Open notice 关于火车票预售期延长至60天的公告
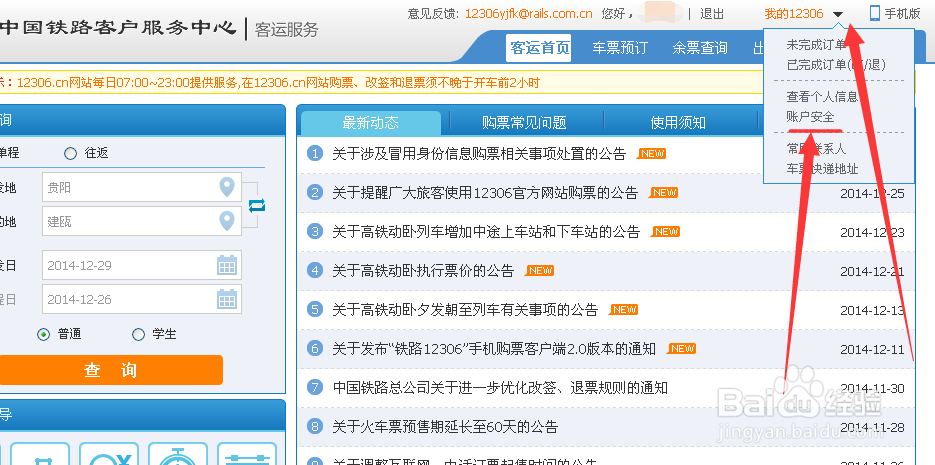The height and width of the screenshot is (465, 935). coord(445,427)
